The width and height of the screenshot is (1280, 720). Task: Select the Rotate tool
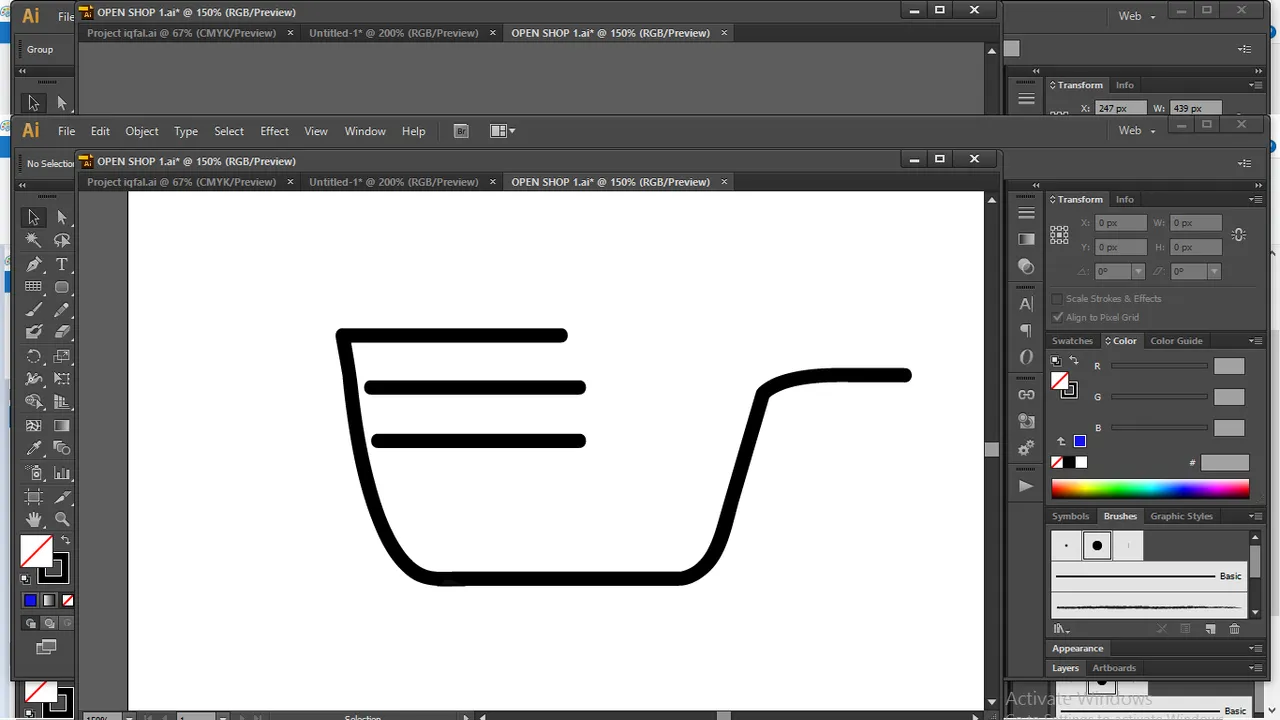pos(33,356)
